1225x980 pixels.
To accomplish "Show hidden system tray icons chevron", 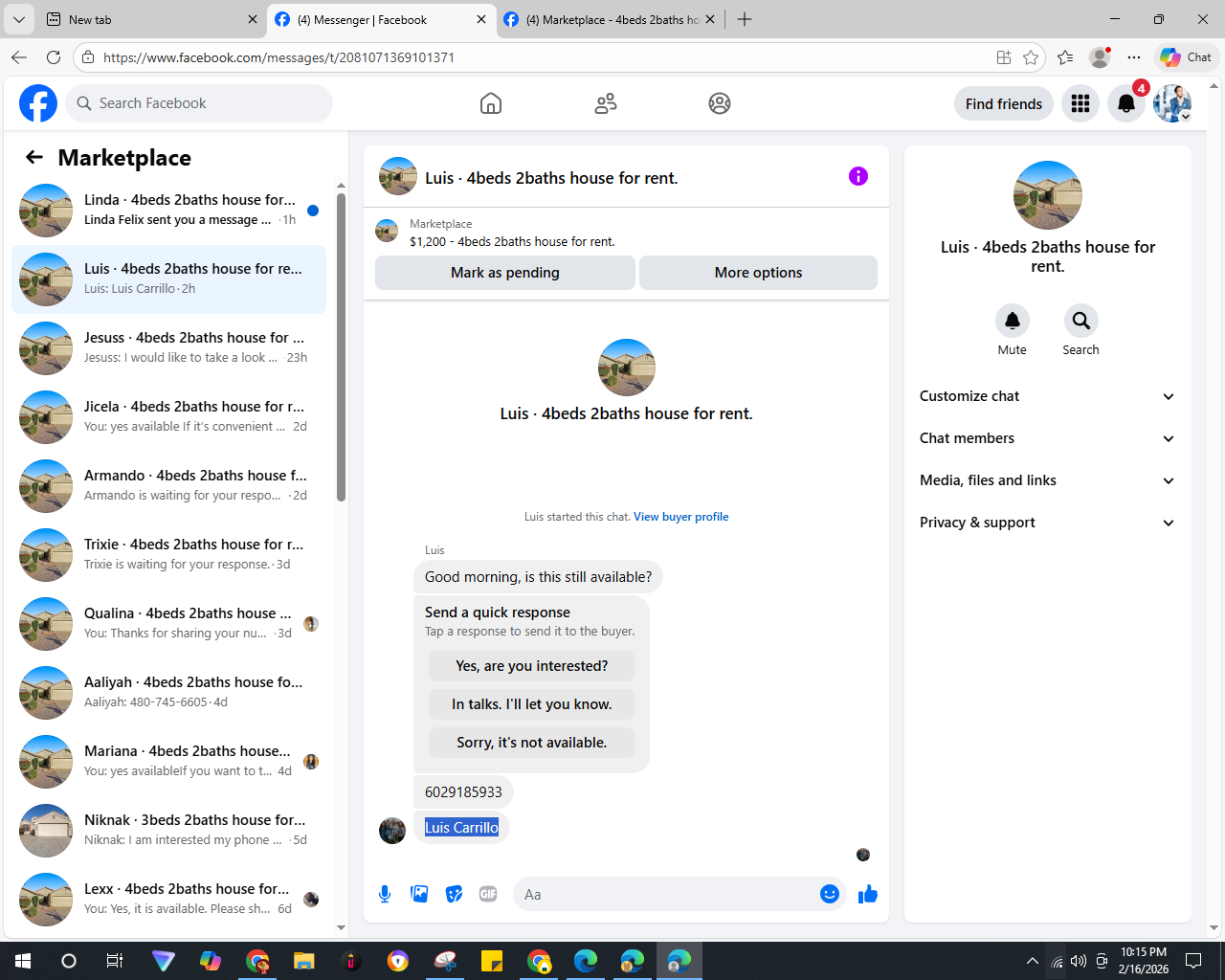I will point(1032,961).
